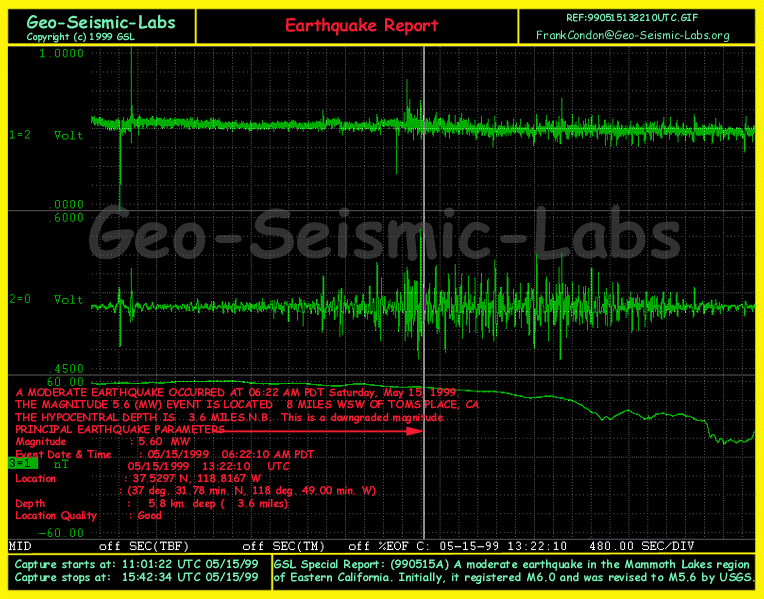
Task: Click the Location 37.5297 N, 118.8167 W line
Action: click(x=138, y=479)
